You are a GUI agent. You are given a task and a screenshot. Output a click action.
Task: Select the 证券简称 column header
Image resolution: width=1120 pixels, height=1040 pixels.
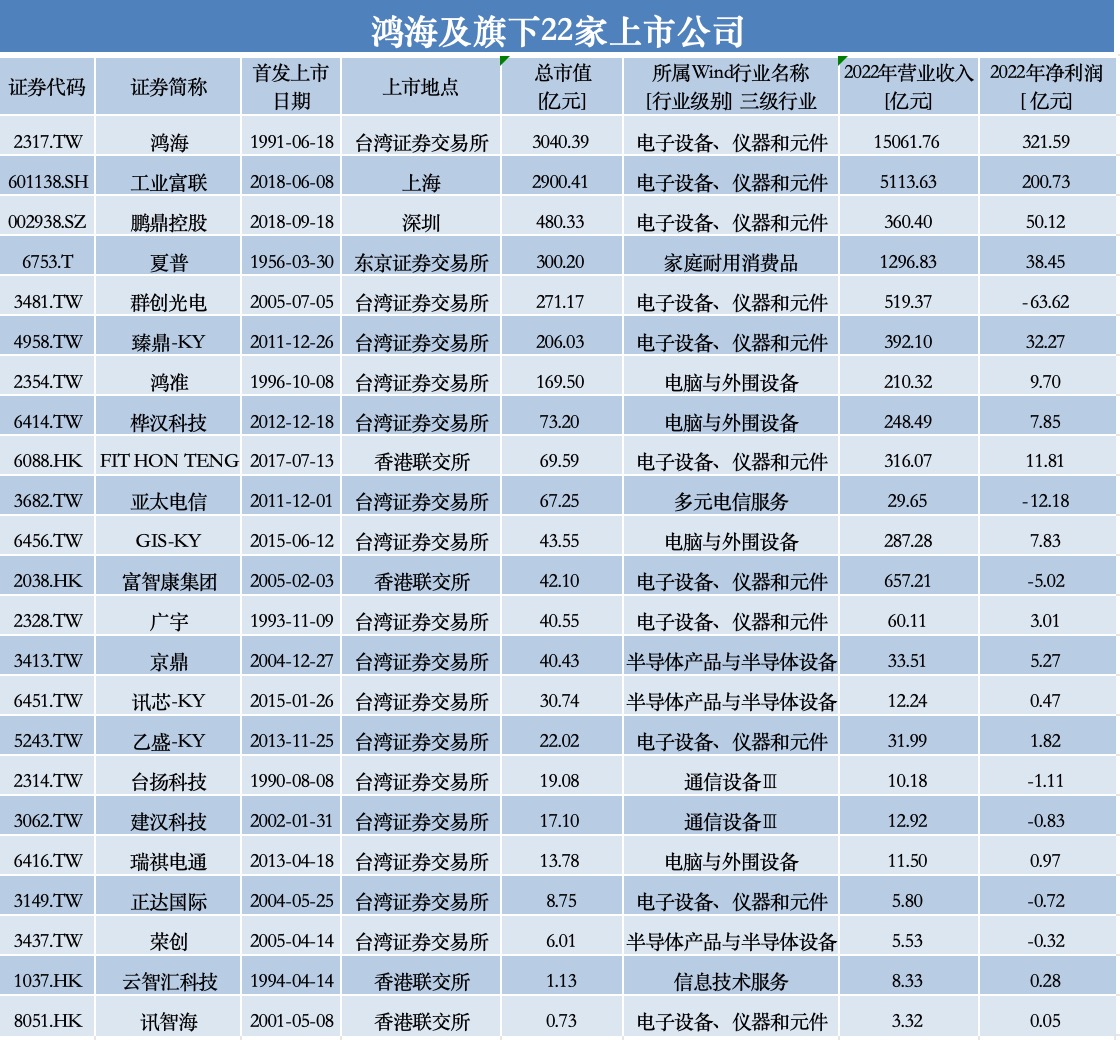[x=169, y=87]
